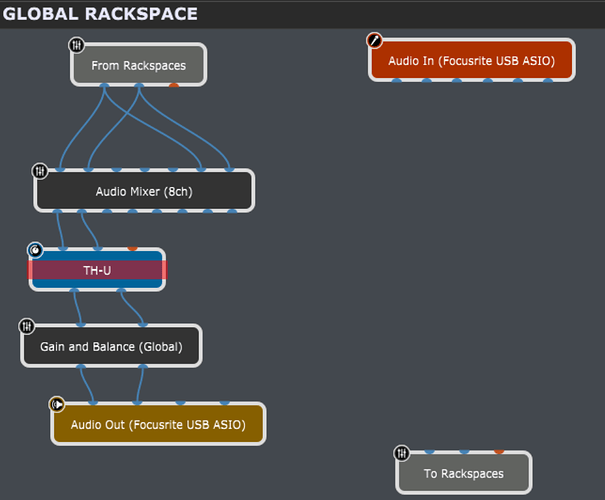The image size is (605, 500).
Task: Click the right output pin of TH-U
Action: [x=121, y=291]
